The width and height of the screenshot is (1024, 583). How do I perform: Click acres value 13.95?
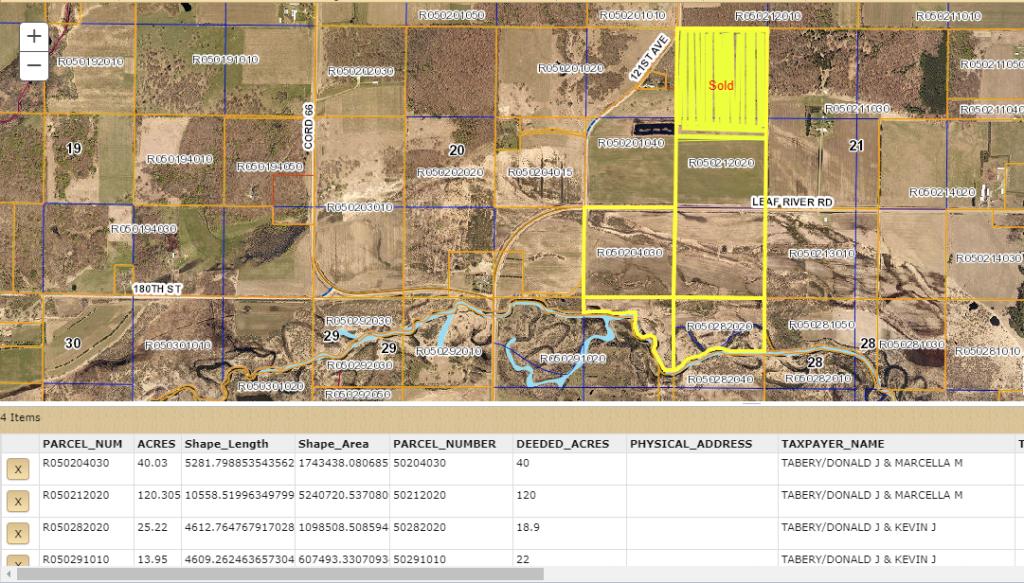click(152, 559)
